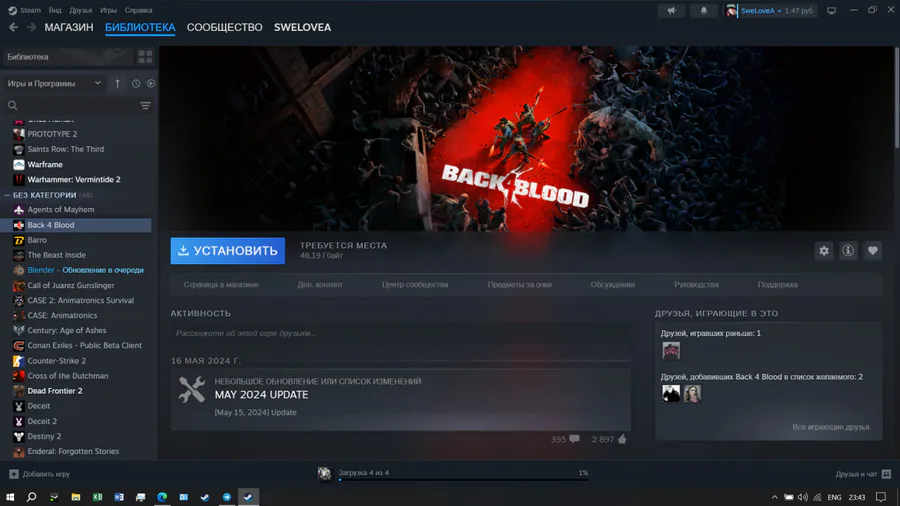The width and height of the screenshot is (900, 506).
Task: Open advanced filter options icon
Action: (146, 106)
